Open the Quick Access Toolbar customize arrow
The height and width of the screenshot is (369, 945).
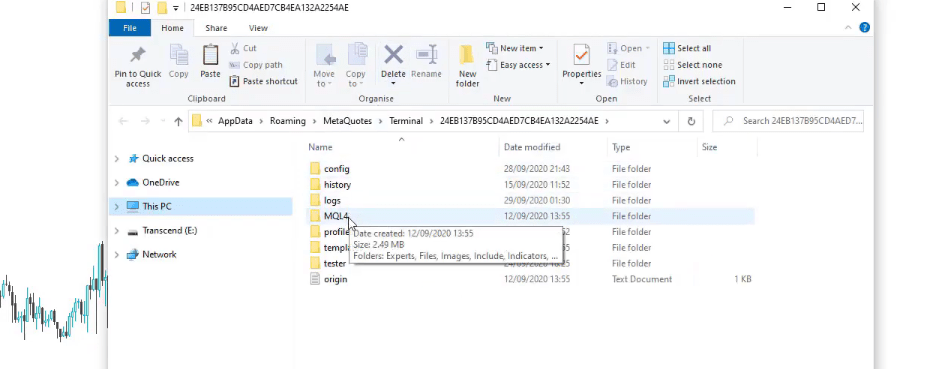coord(175,8)
